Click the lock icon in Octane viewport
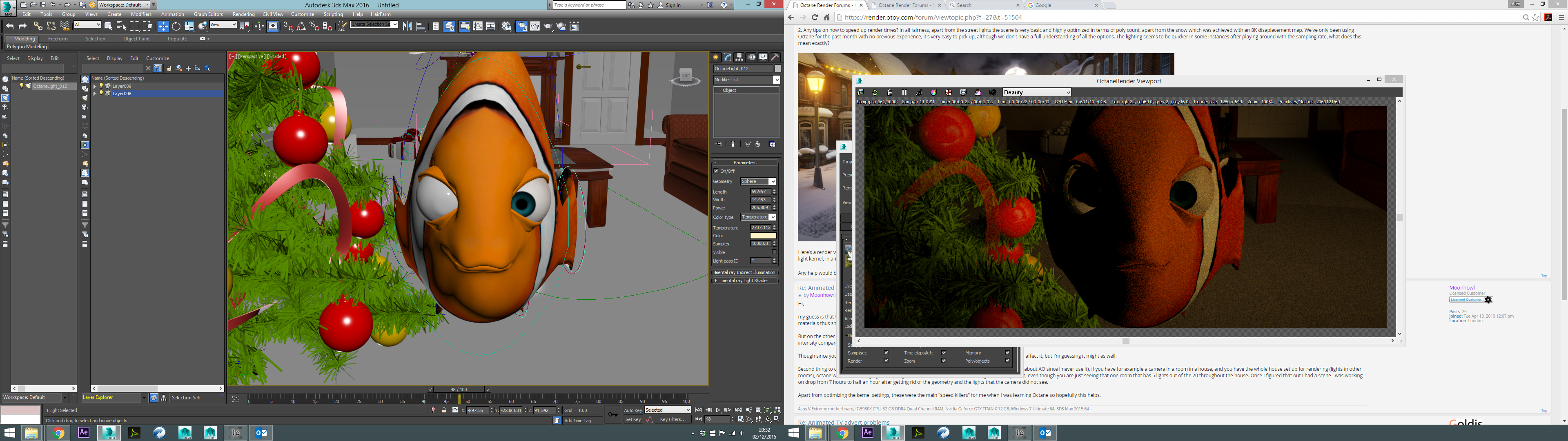 890,93
